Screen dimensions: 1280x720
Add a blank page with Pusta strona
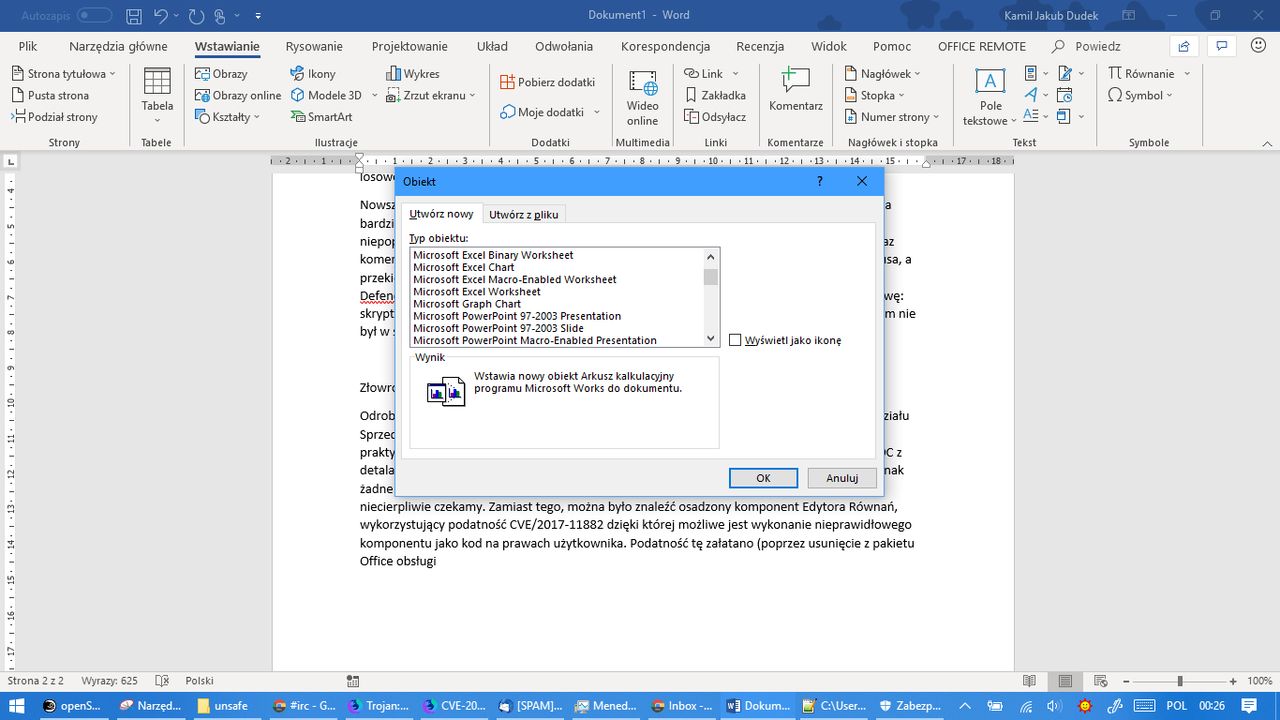point(50,95)
